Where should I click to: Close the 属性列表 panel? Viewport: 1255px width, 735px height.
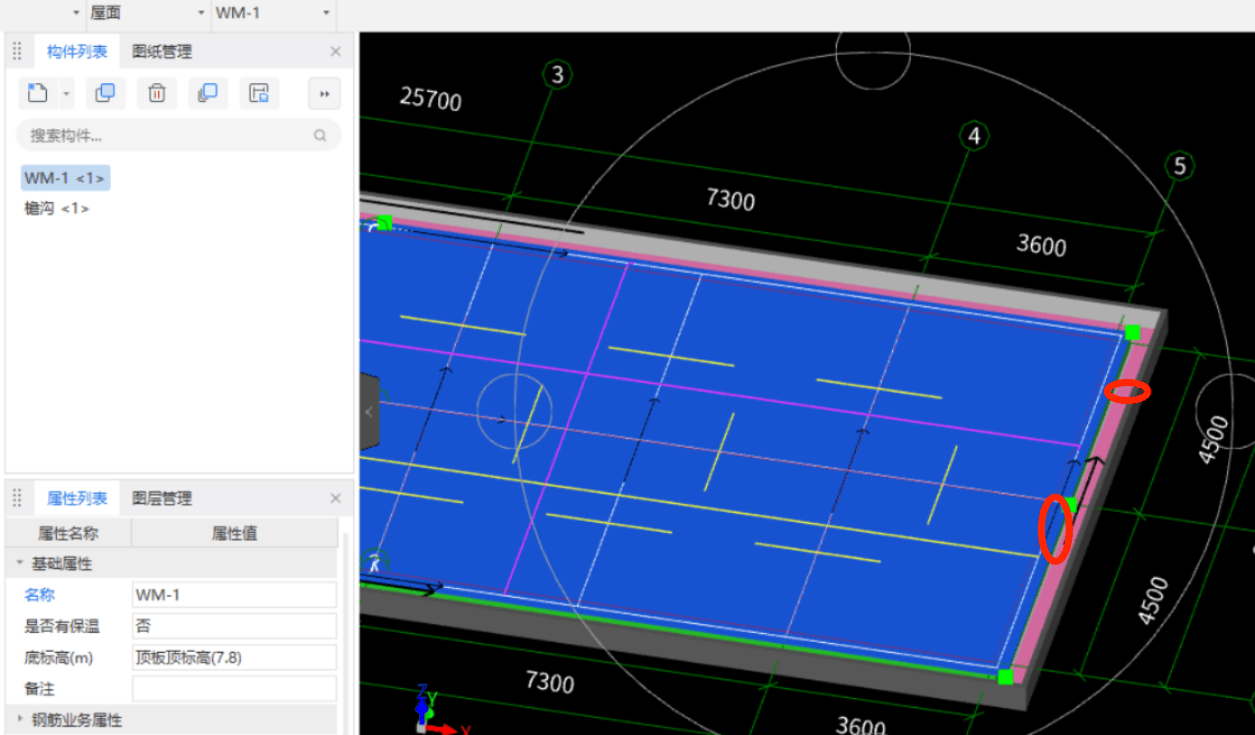tap(335, 498)
